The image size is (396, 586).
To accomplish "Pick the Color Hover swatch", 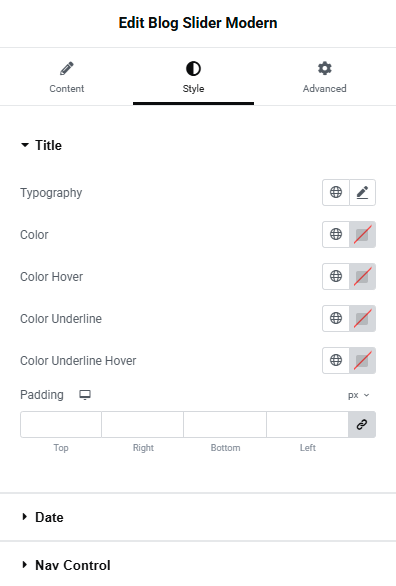I will pyautogui.click(x=362, y=277).
